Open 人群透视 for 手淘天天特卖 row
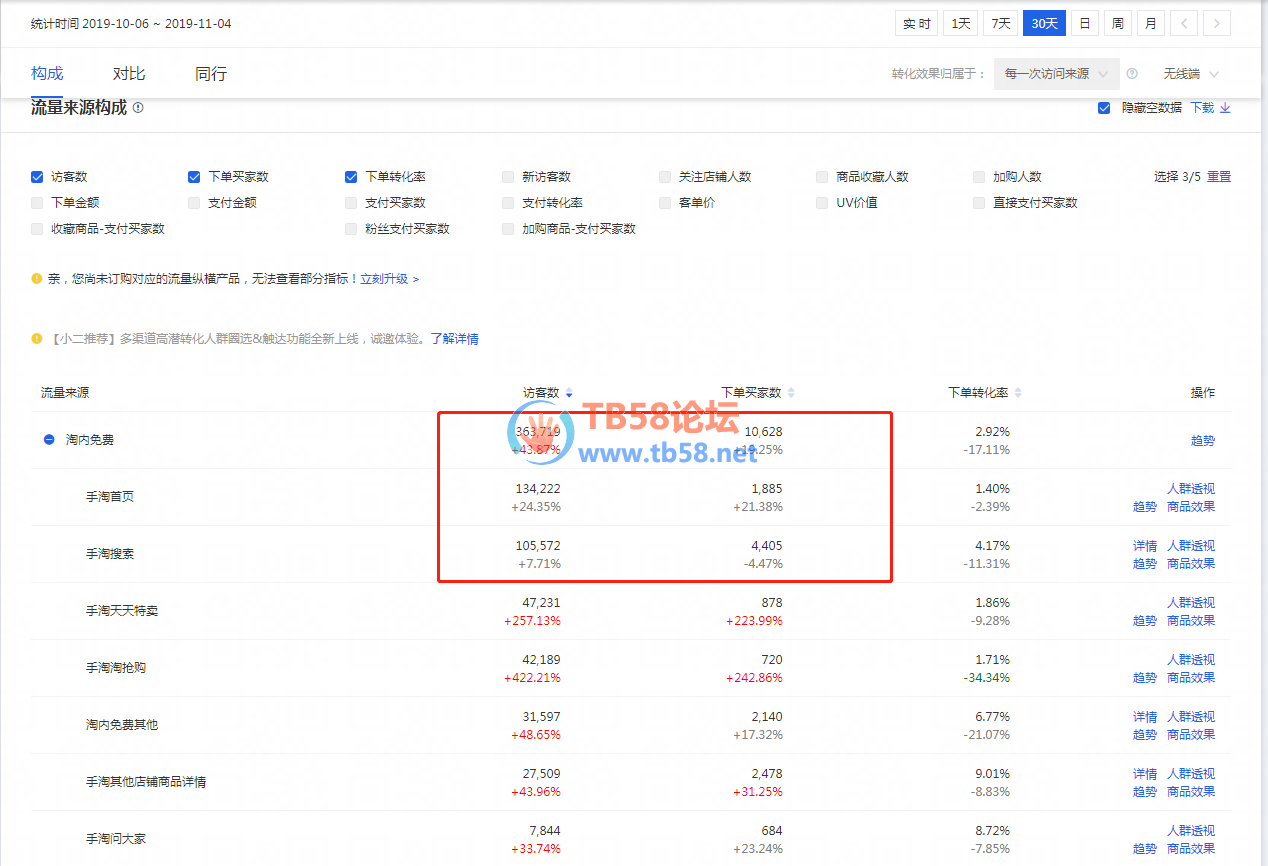 [1191, 603]
